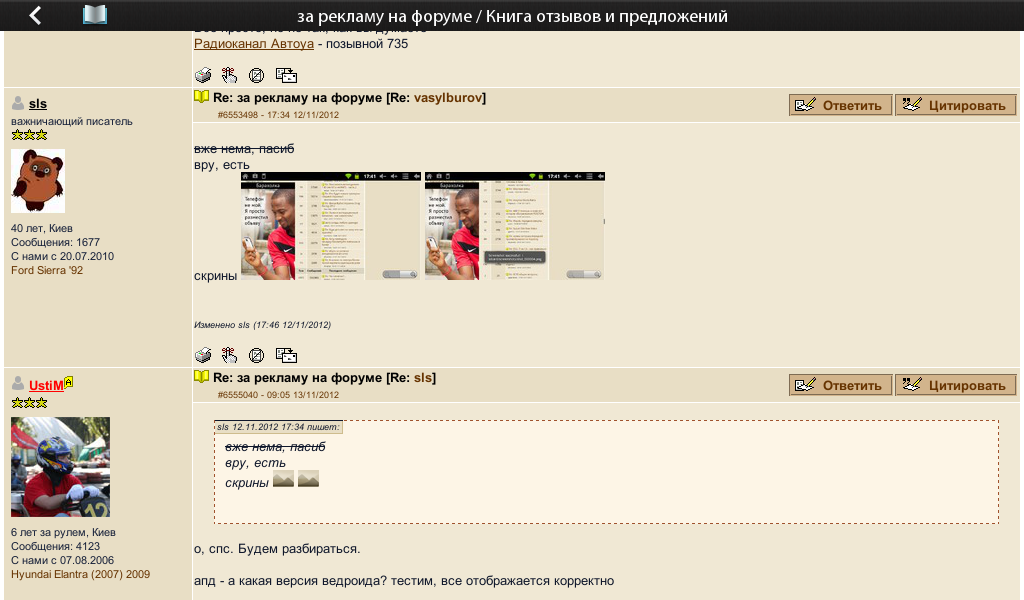Viewport: 1024px width, 600px height.
Task: Open the Радиоканал Автоуа link
Action: pyautogui.click(x=253, y=44)
